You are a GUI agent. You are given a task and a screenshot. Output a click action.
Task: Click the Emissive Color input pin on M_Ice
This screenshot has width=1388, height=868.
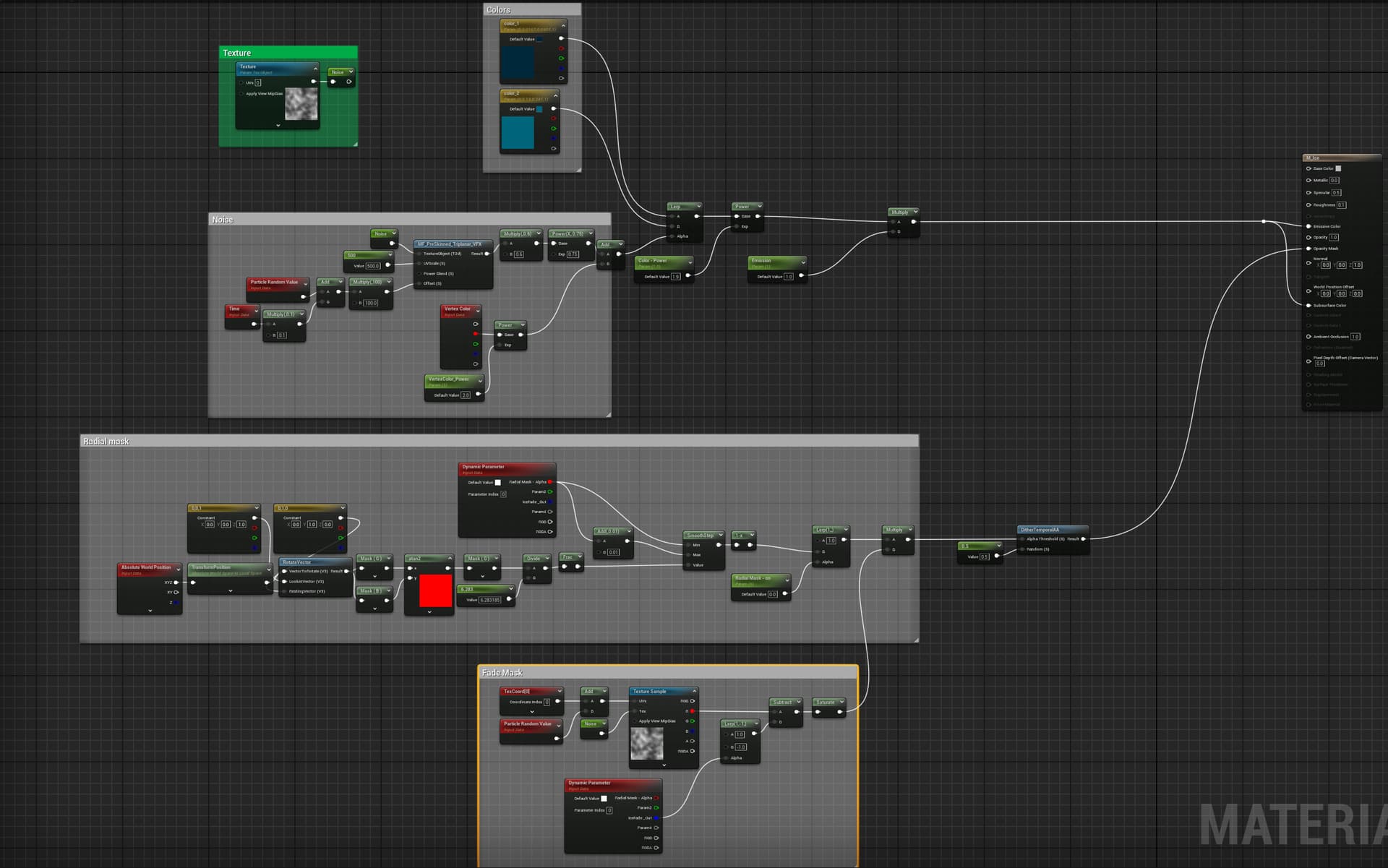click(x=1308, y=226)
